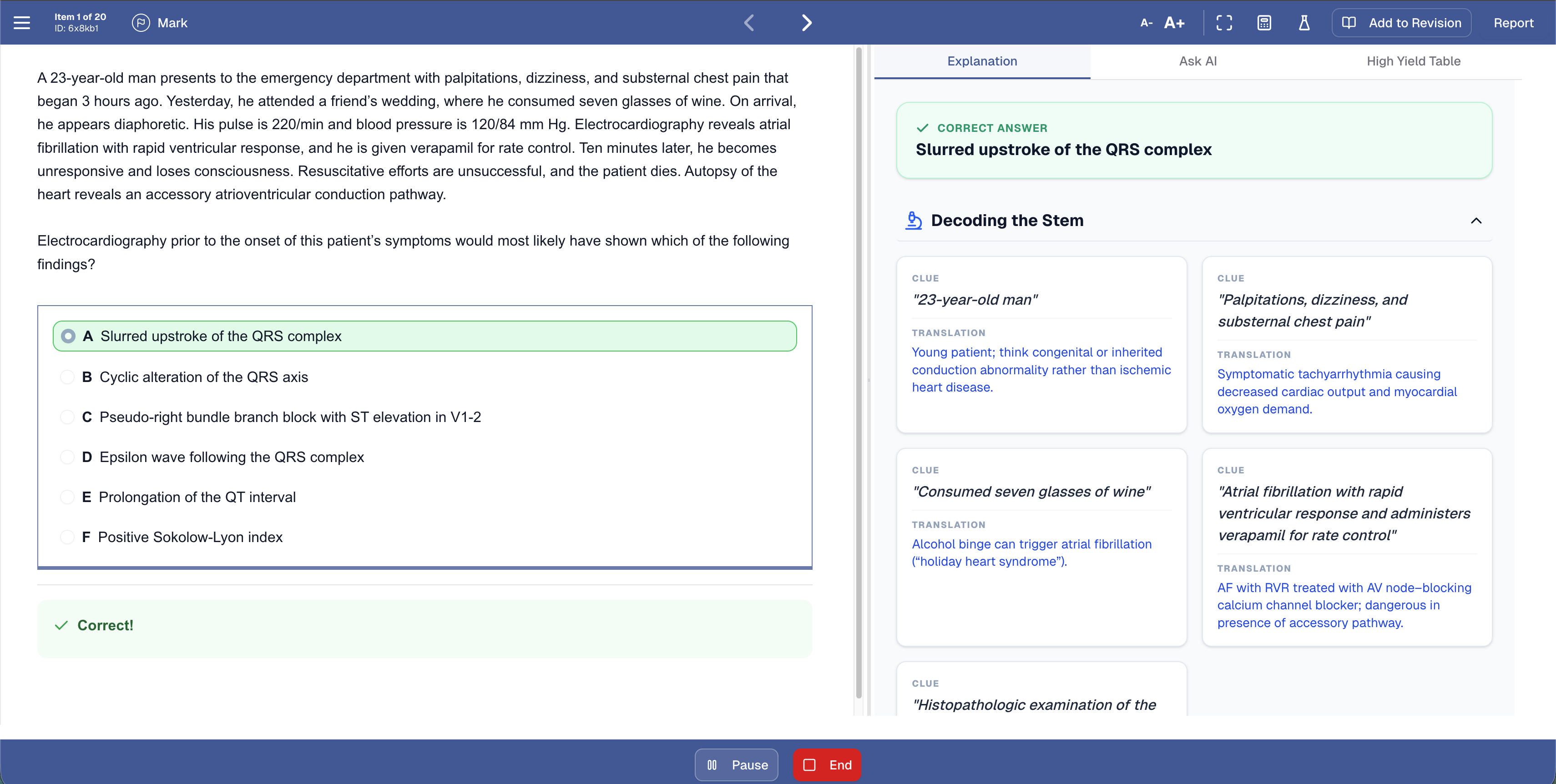Viewport: 1556px width, 784px height.
Task: Go to the previous question arrow
Action: (749, 23)
